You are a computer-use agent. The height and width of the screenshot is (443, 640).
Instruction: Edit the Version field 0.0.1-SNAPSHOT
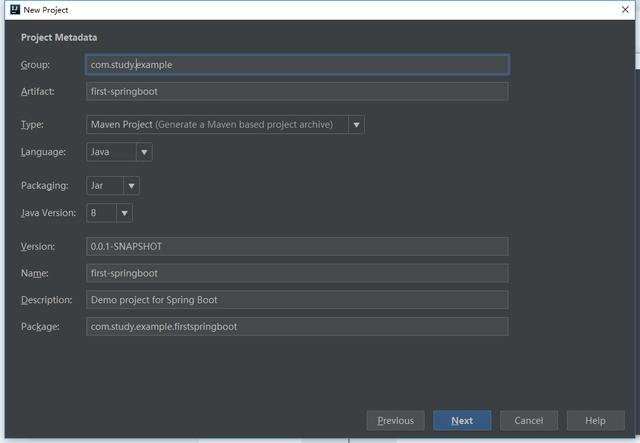(x=297, y=247)
